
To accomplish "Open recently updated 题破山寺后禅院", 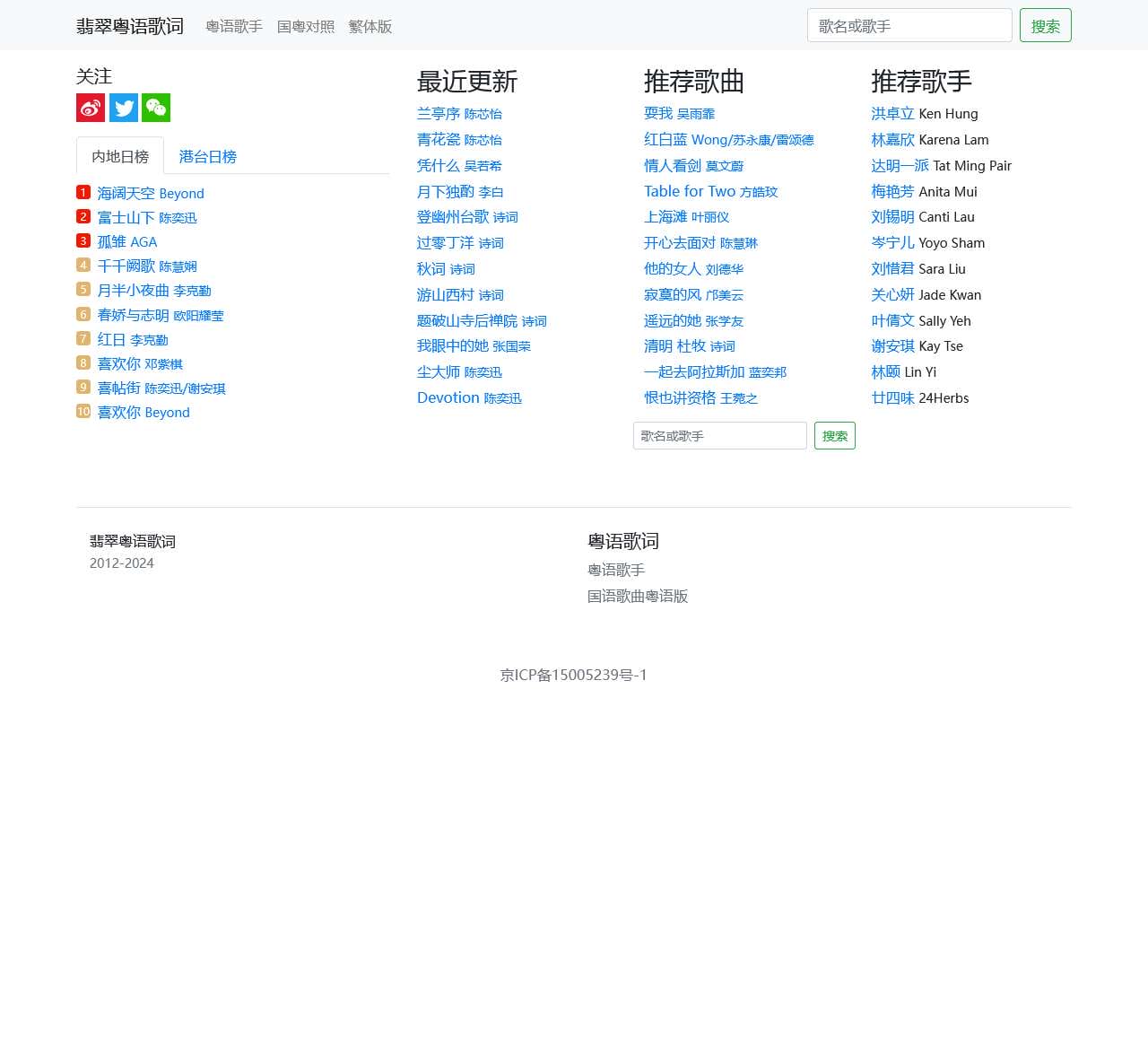I will tap(482, 320).
